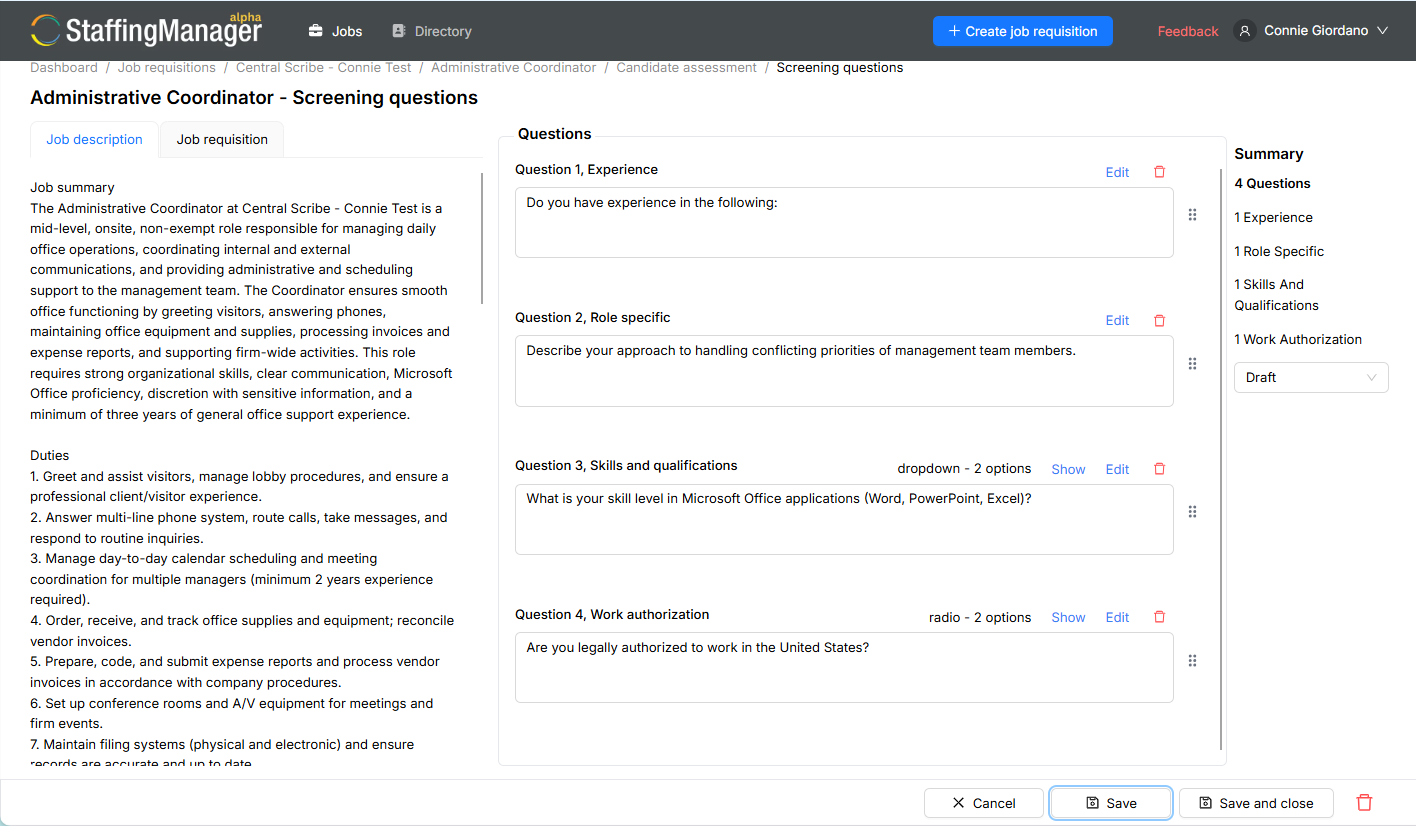Open Candidate assessment breadcrumb
Image resolution: width=1416 pixels, height=826 pixels.
pos(687,68)
